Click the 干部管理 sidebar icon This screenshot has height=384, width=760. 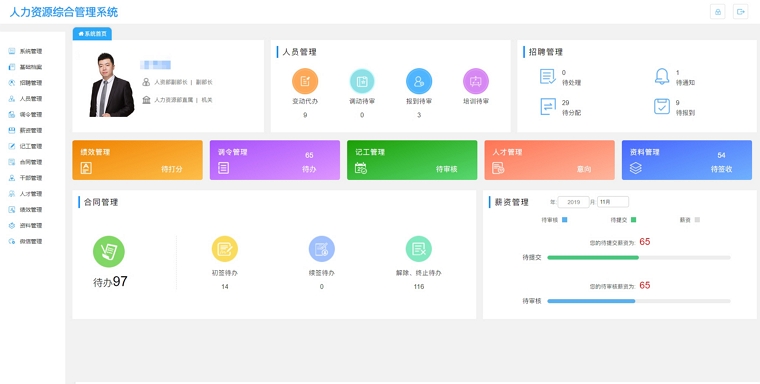(x=12, y=178)
